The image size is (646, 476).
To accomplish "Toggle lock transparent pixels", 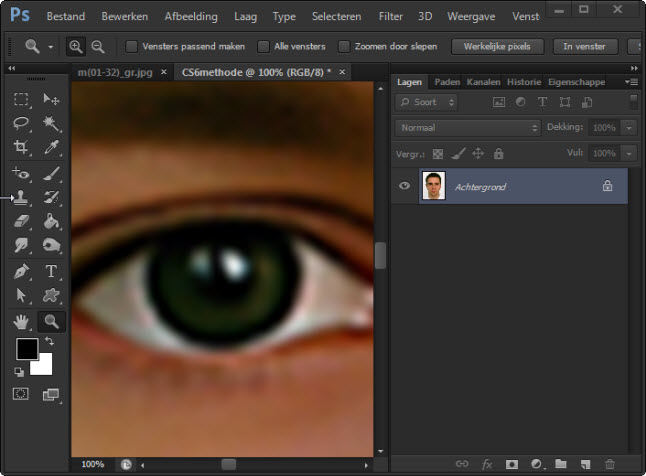I will (438, 154).
